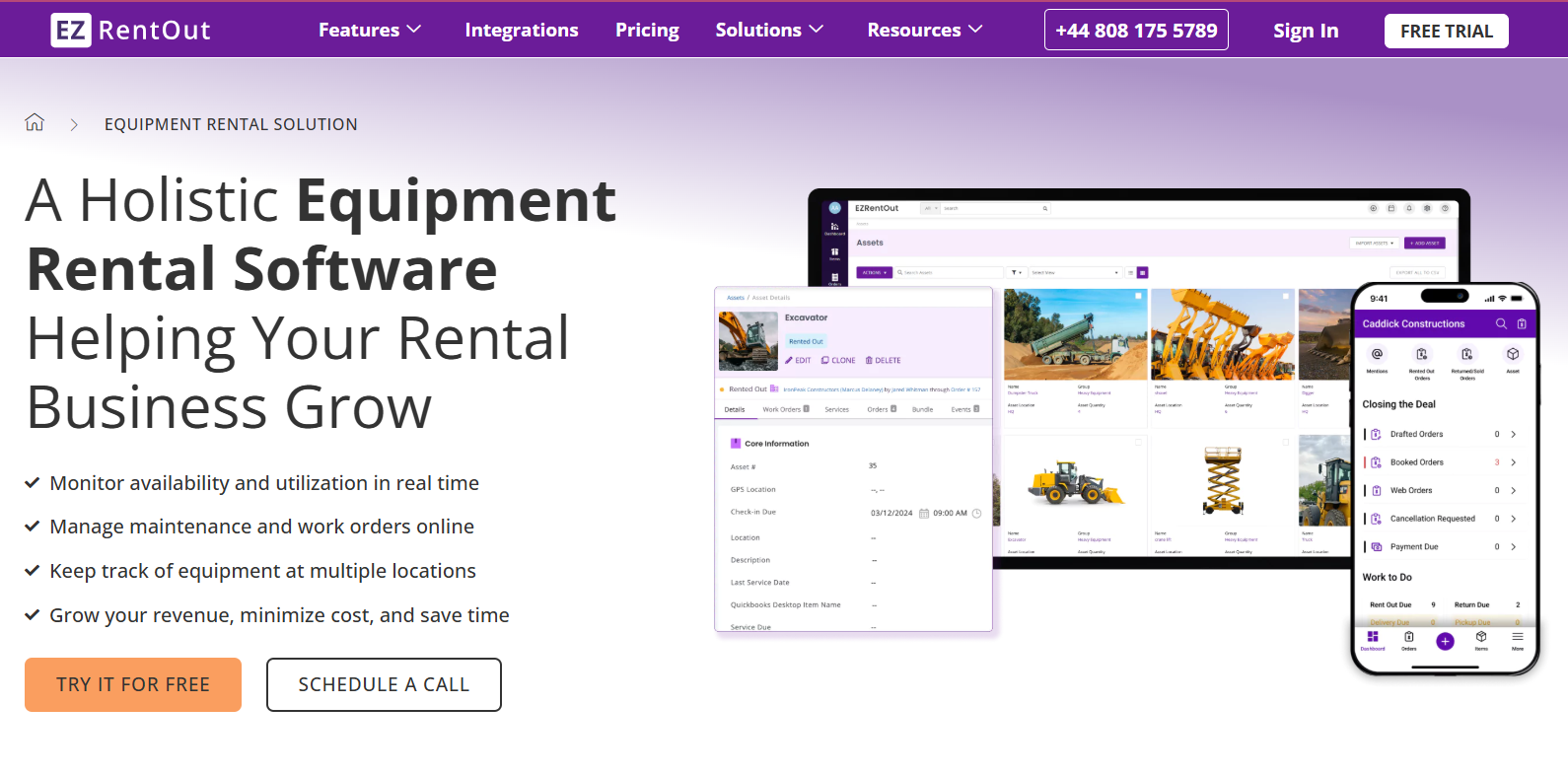Click the AA avatar in the desktop app
Screen dimensions: 1568x775
[834, 208]
